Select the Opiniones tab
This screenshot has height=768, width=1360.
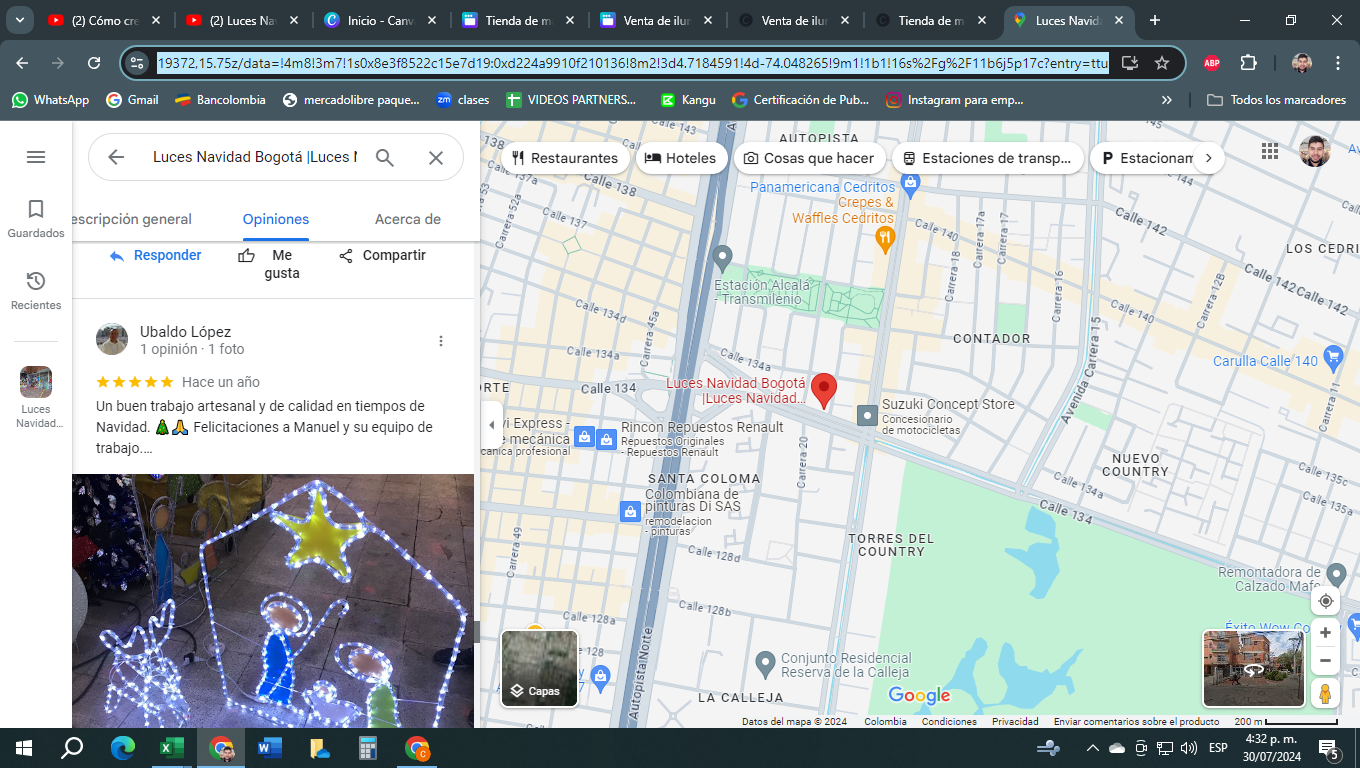(276, 219)
